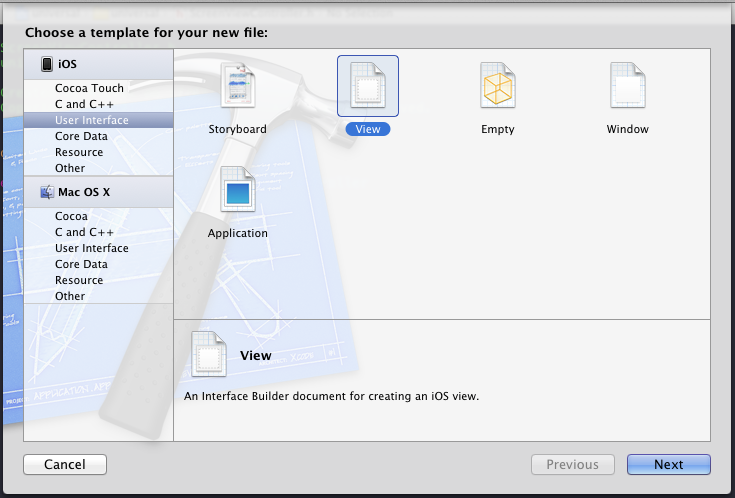The width and height of the screenshot is (735, 498).
Task: Select the Application template icon
Action: (238, 190)
